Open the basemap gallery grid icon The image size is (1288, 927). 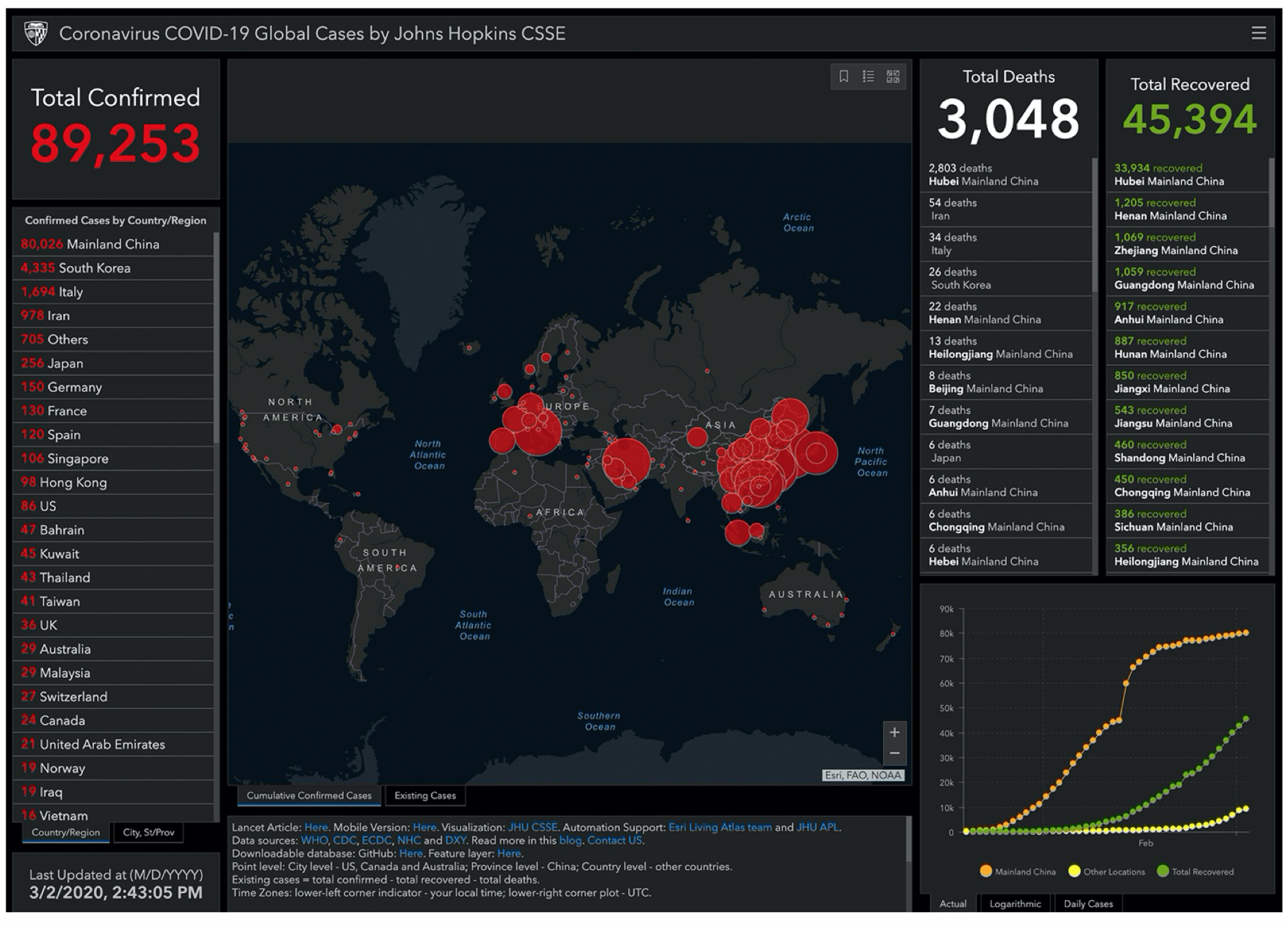(x=893, y=76)
